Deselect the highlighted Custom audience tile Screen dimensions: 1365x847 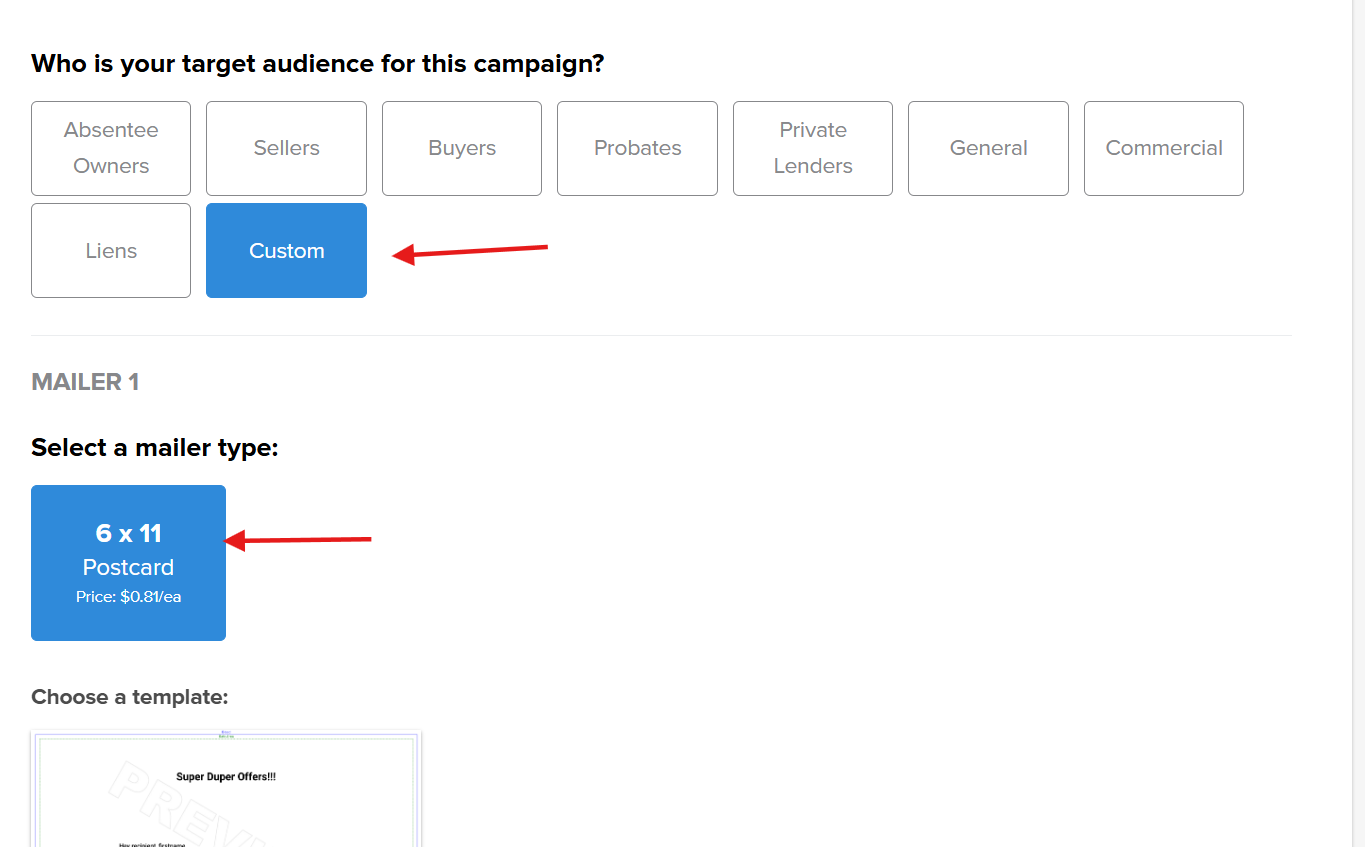(286, 251)
